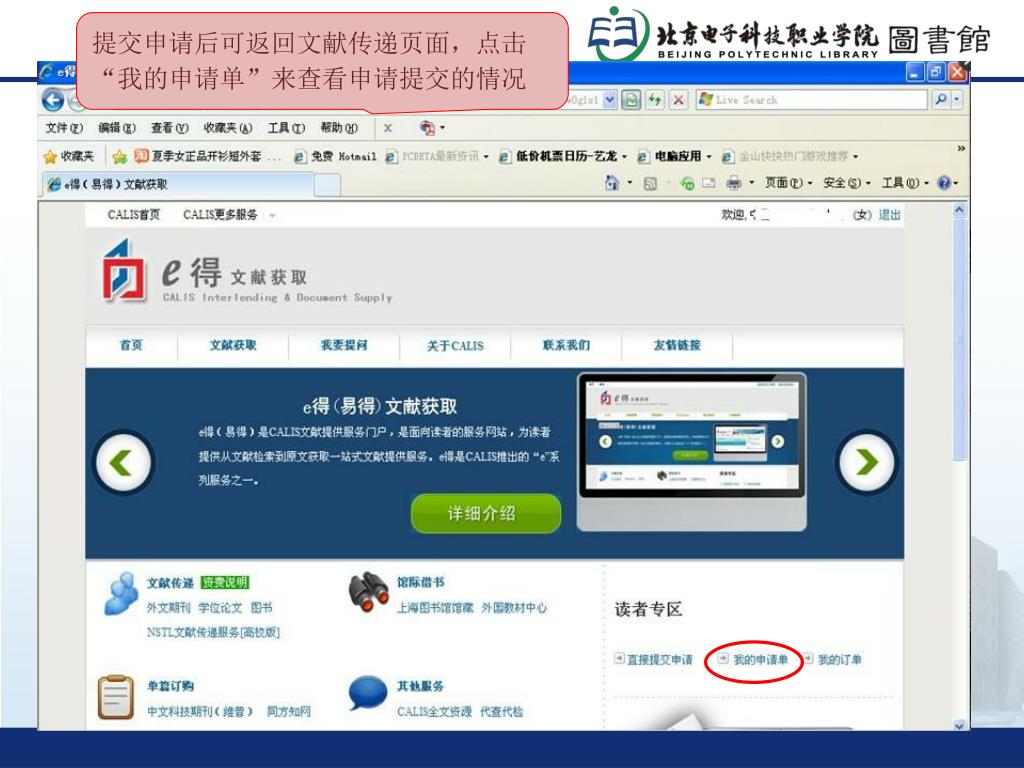
Task: Click the previous slide green left arrow
Action: coord(123,462)
